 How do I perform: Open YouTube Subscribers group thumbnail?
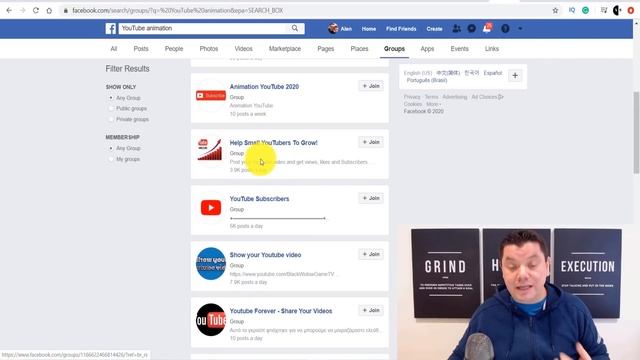point(211,208)
